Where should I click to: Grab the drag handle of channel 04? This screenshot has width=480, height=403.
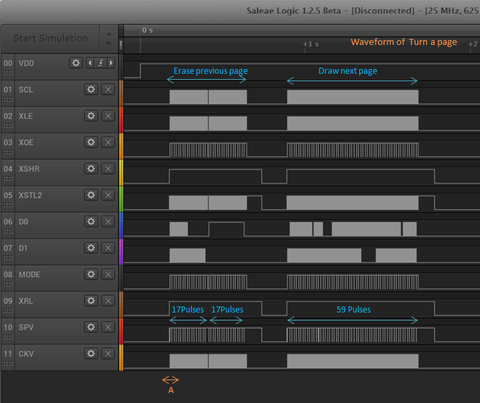(8, 178)
